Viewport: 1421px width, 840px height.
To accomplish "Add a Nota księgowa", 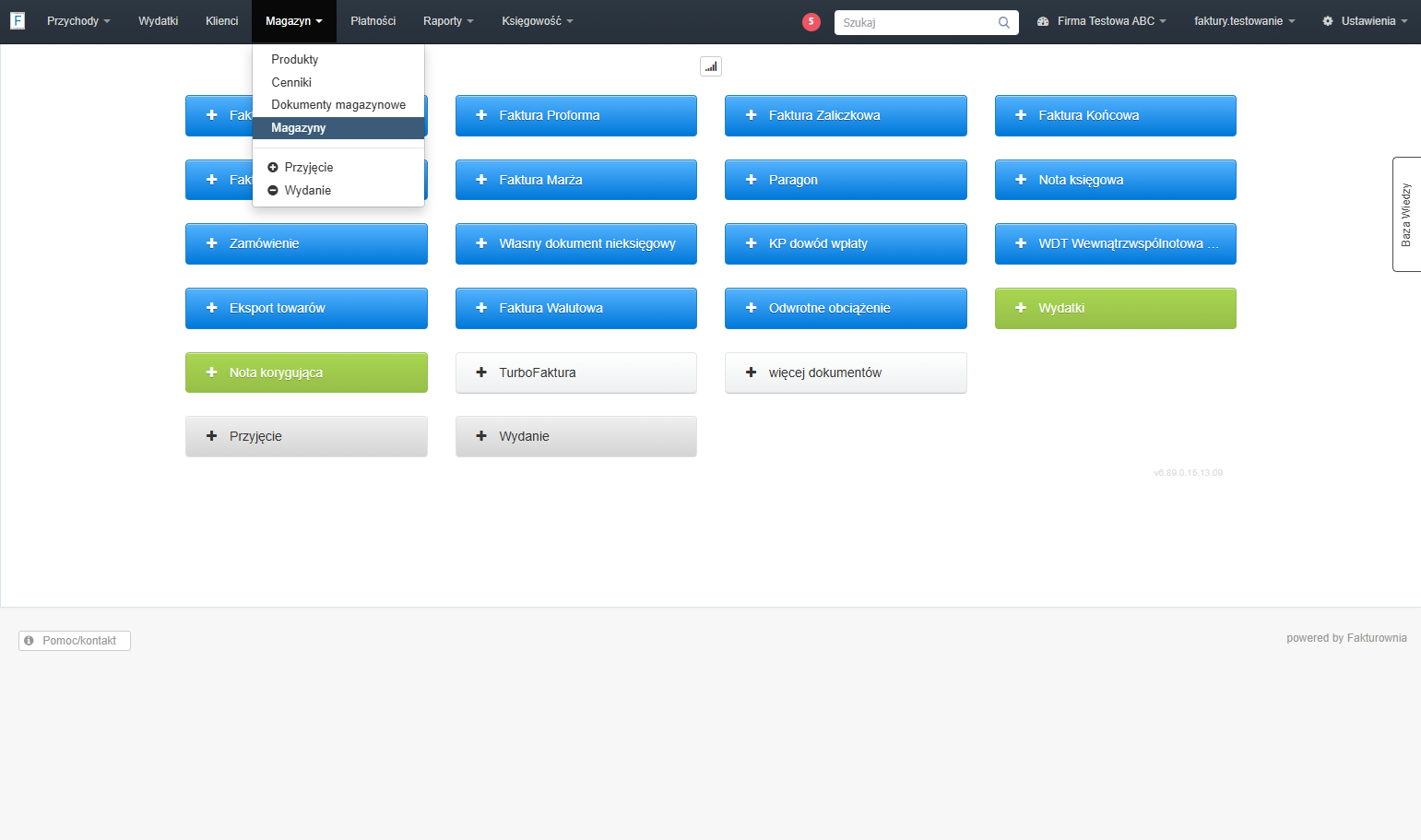I will (1116, 180).
